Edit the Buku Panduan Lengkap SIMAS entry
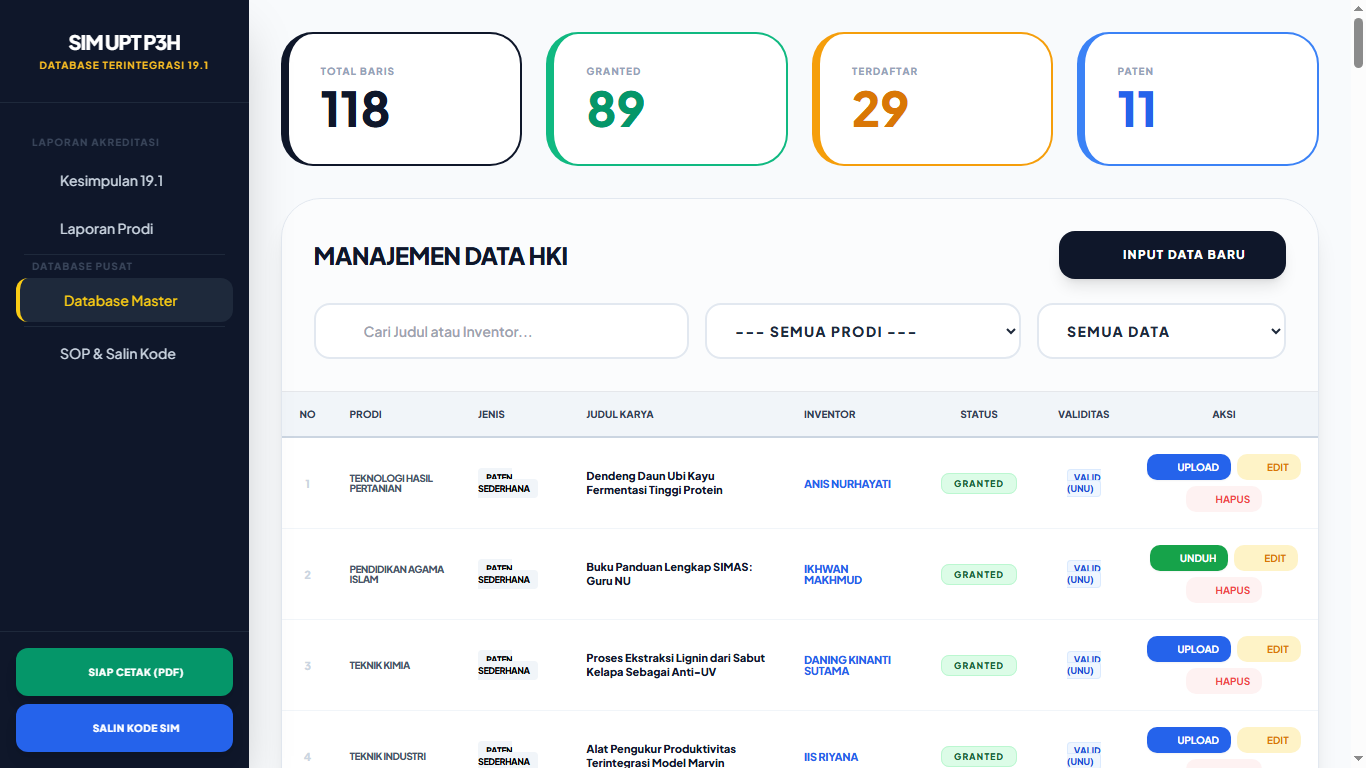1366x768 pixels. (x=1266, y=558)
